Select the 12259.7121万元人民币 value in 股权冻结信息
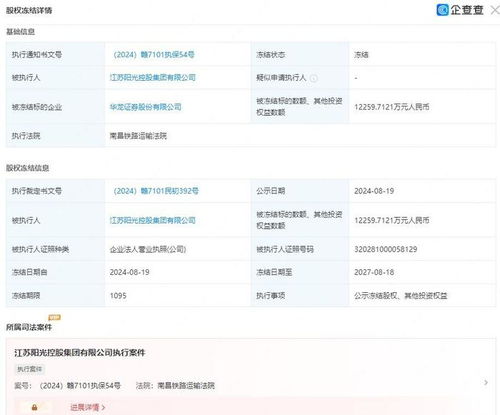500x415 pixels. [392, 220]
